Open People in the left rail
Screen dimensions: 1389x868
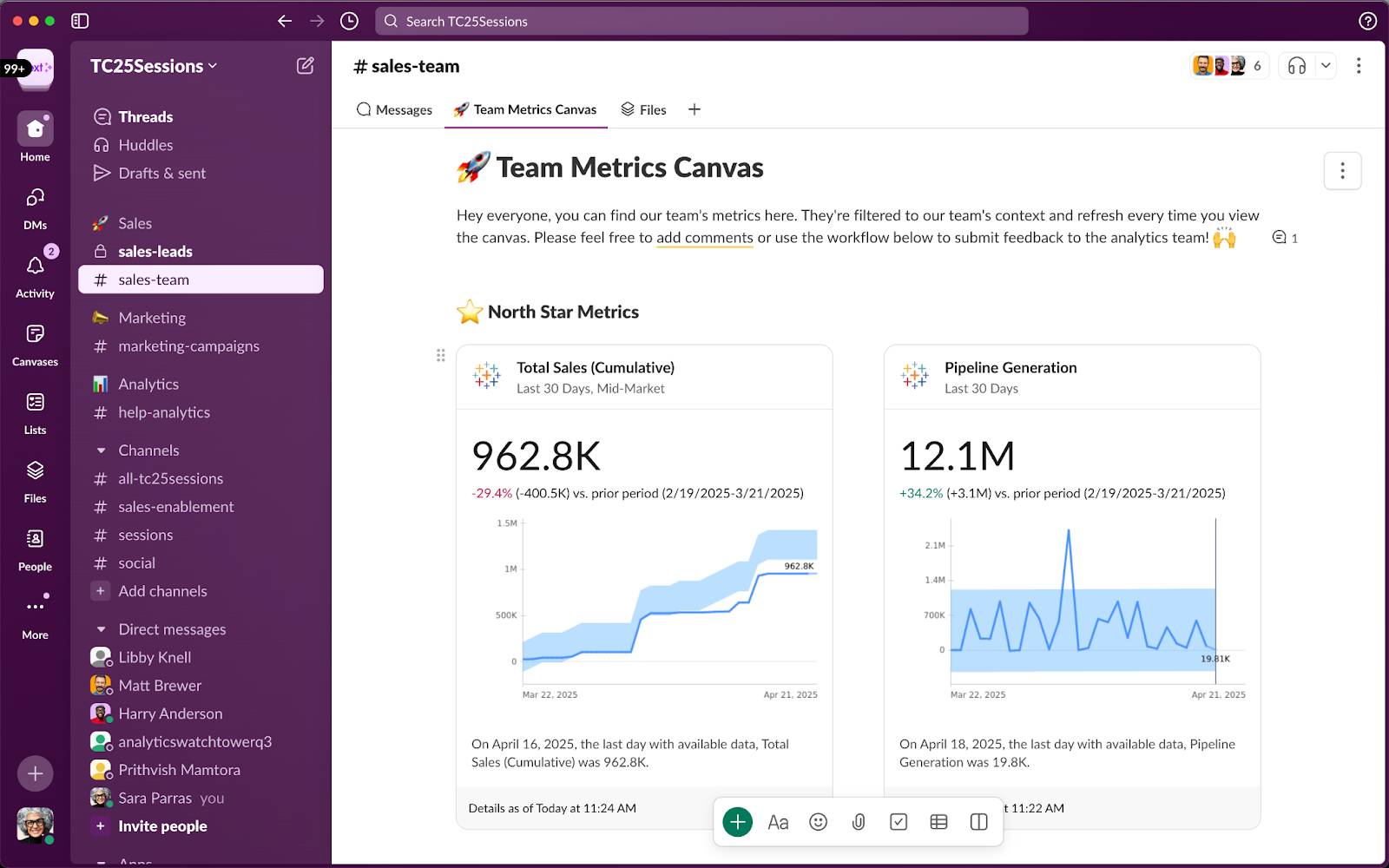35,549
